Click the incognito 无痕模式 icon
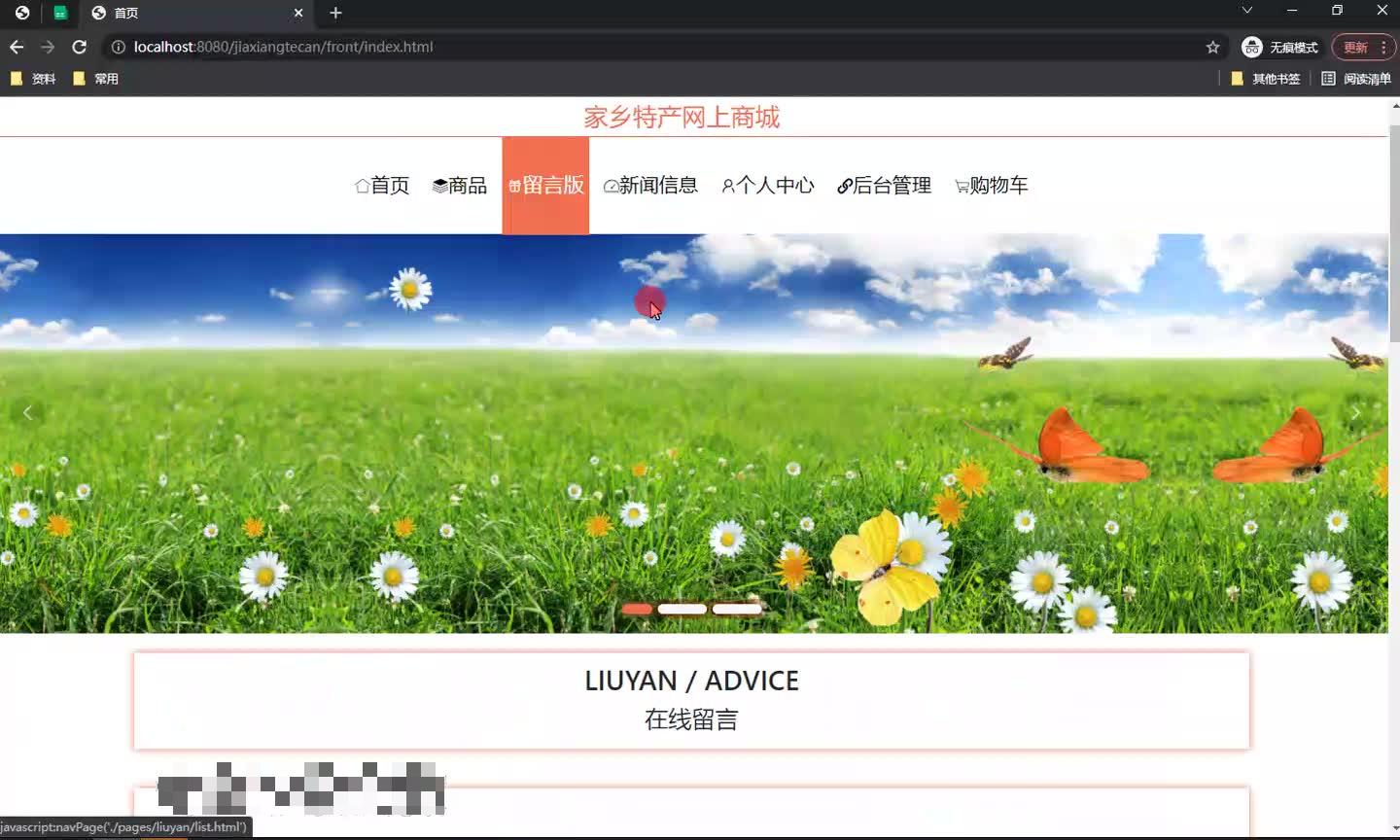The width and height of the screenshot is (1400, 840). 1251,47
